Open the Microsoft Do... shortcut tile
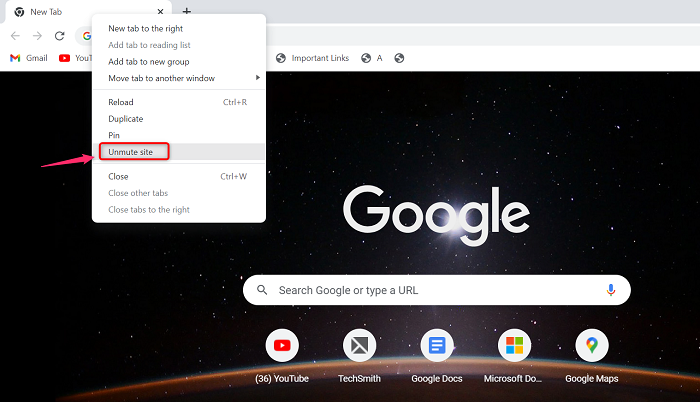700x402 pixels. click(513, 356)
